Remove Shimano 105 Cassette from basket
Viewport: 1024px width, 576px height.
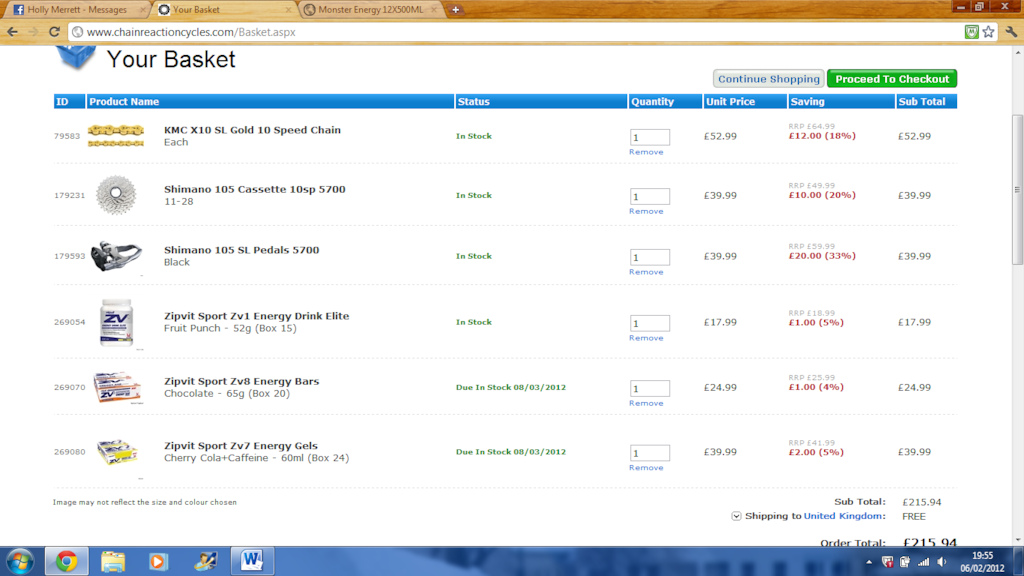(x=646, y=212)
